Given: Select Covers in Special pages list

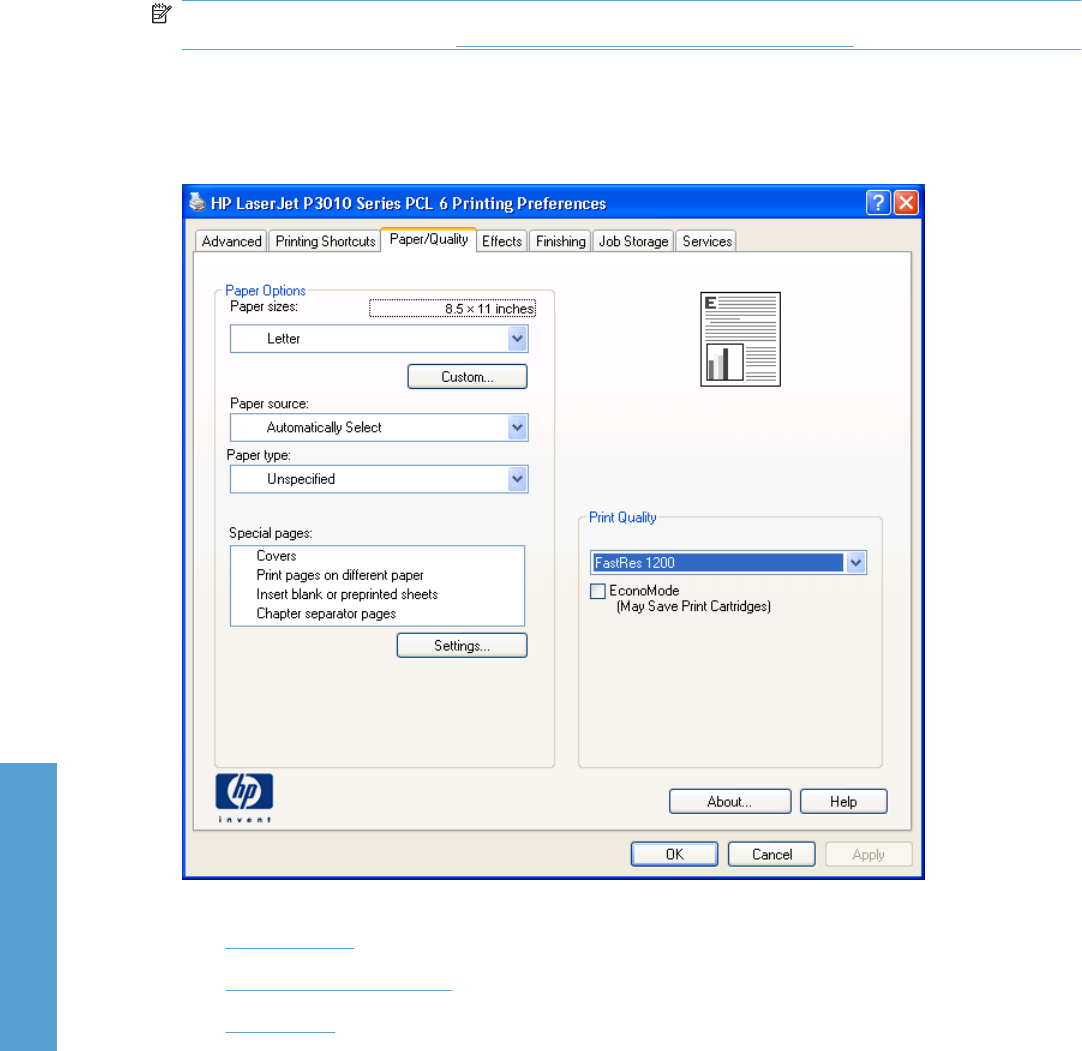Looking at the screenshot, I should click(x=276, y=556).
